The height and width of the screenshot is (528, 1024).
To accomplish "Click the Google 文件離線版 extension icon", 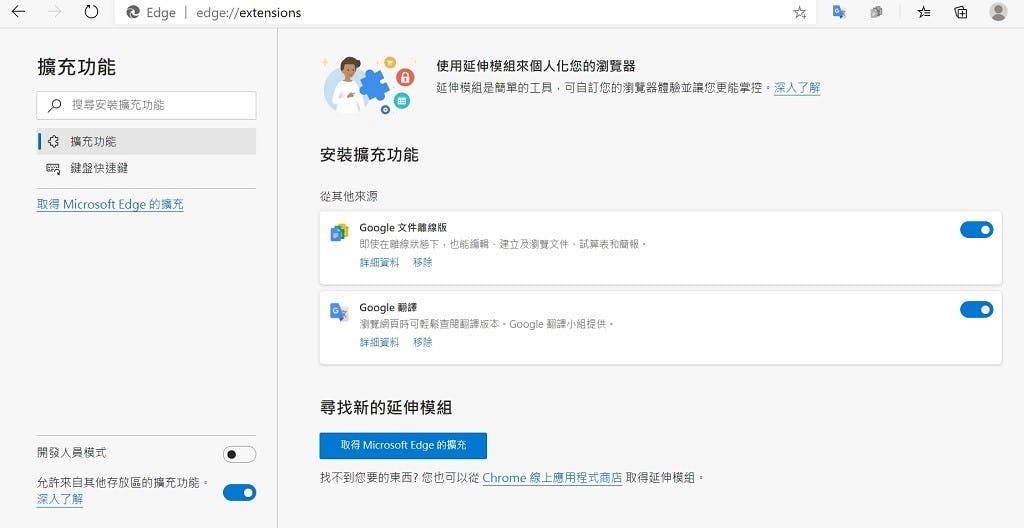I will [x=339, y=233].
